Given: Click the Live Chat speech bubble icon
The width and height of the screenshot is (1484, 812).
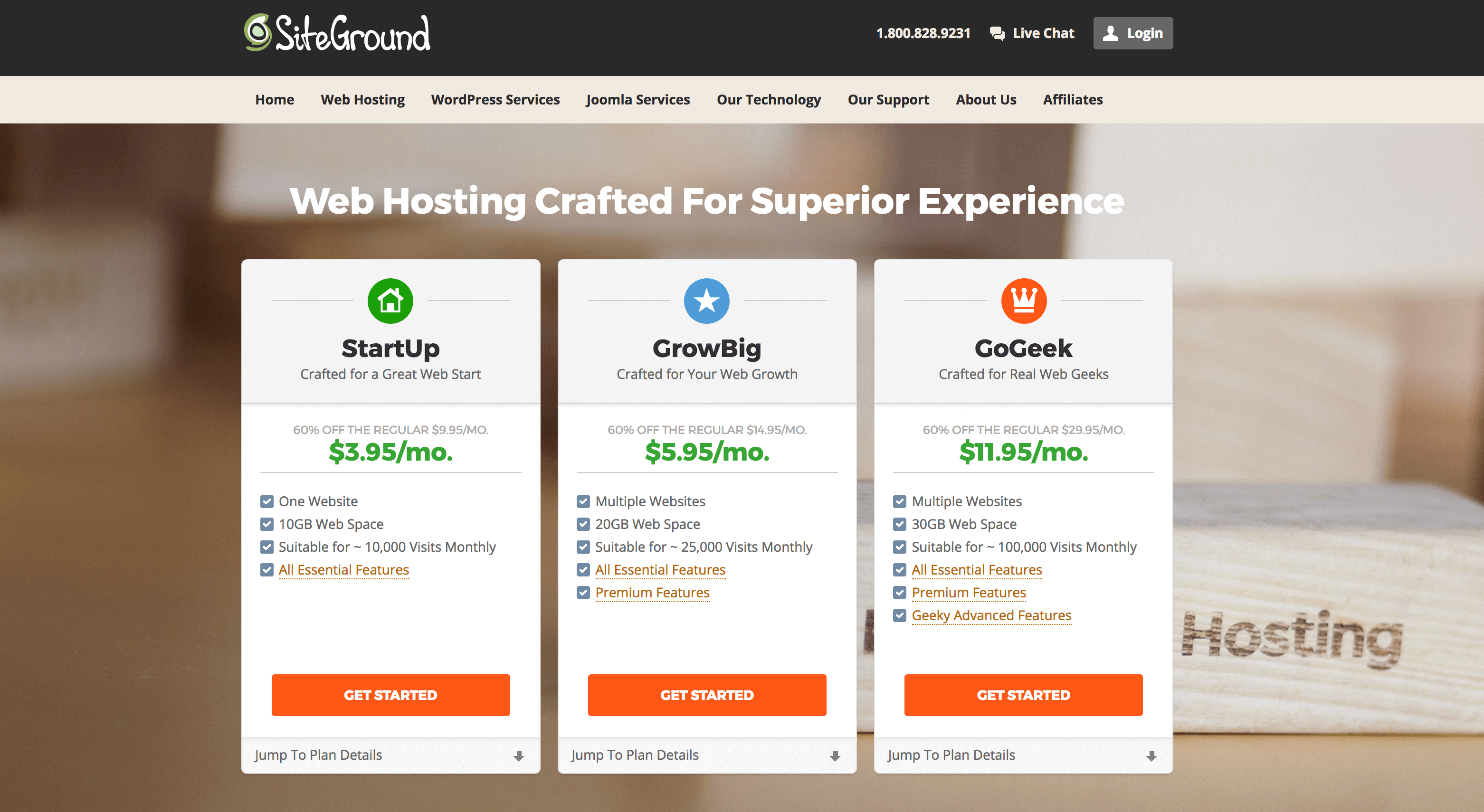Looking at the screenshot, I should [997, 33].
